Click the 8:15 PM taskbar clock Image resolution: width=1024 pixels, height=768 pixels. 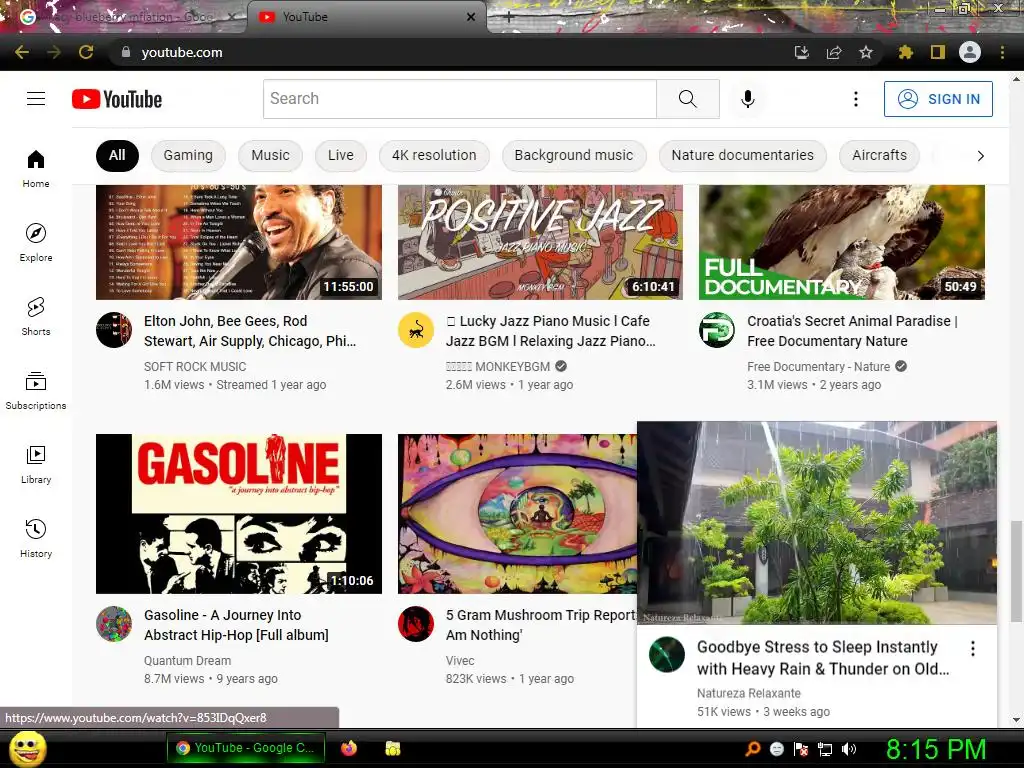point(936,749)
